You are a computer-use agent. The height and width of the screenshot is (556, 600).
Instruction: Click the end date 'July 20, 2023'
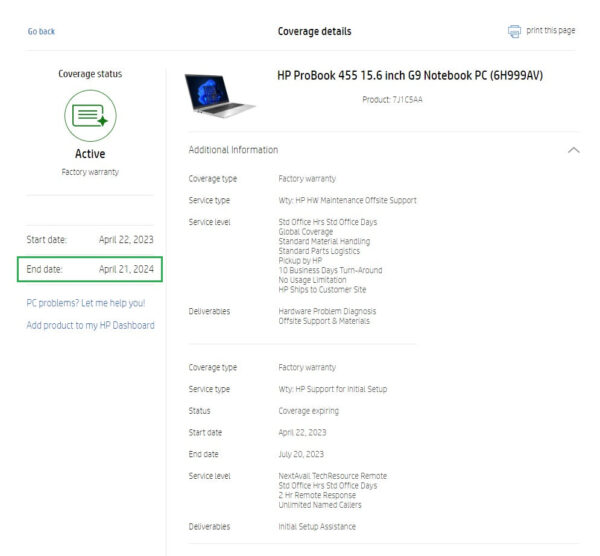click(x=301, y=454)
